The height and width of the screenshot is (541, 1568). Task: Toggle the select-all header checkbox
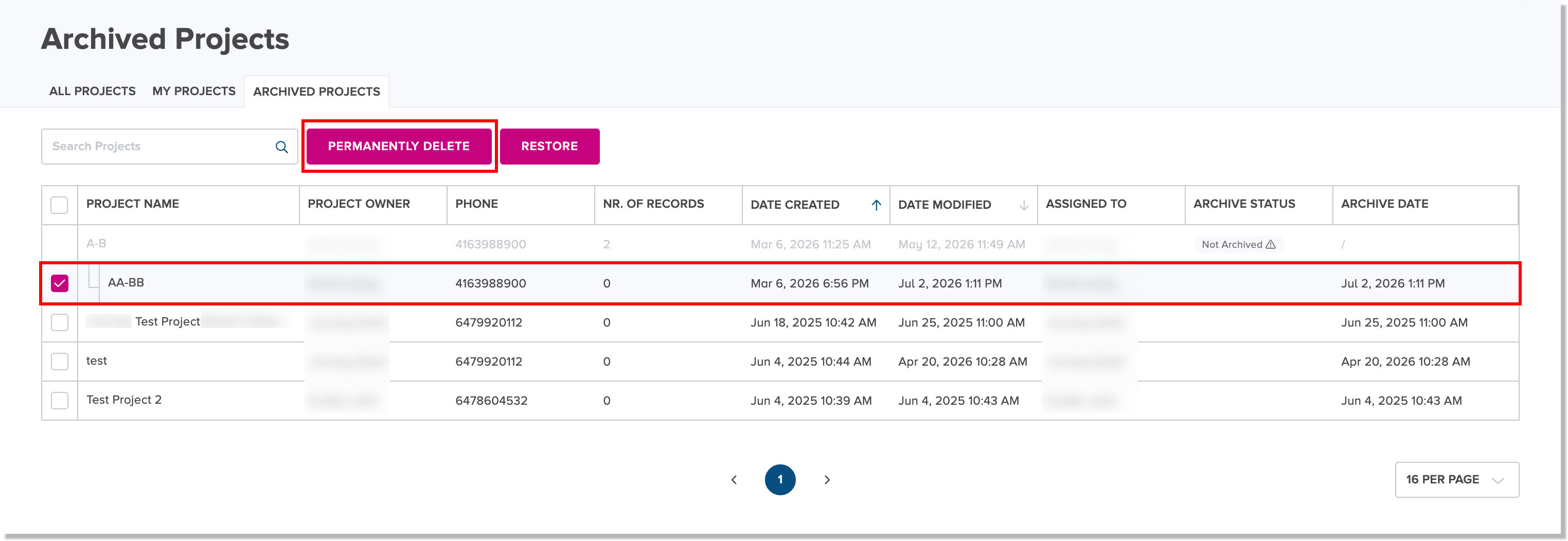pos(59,205)
